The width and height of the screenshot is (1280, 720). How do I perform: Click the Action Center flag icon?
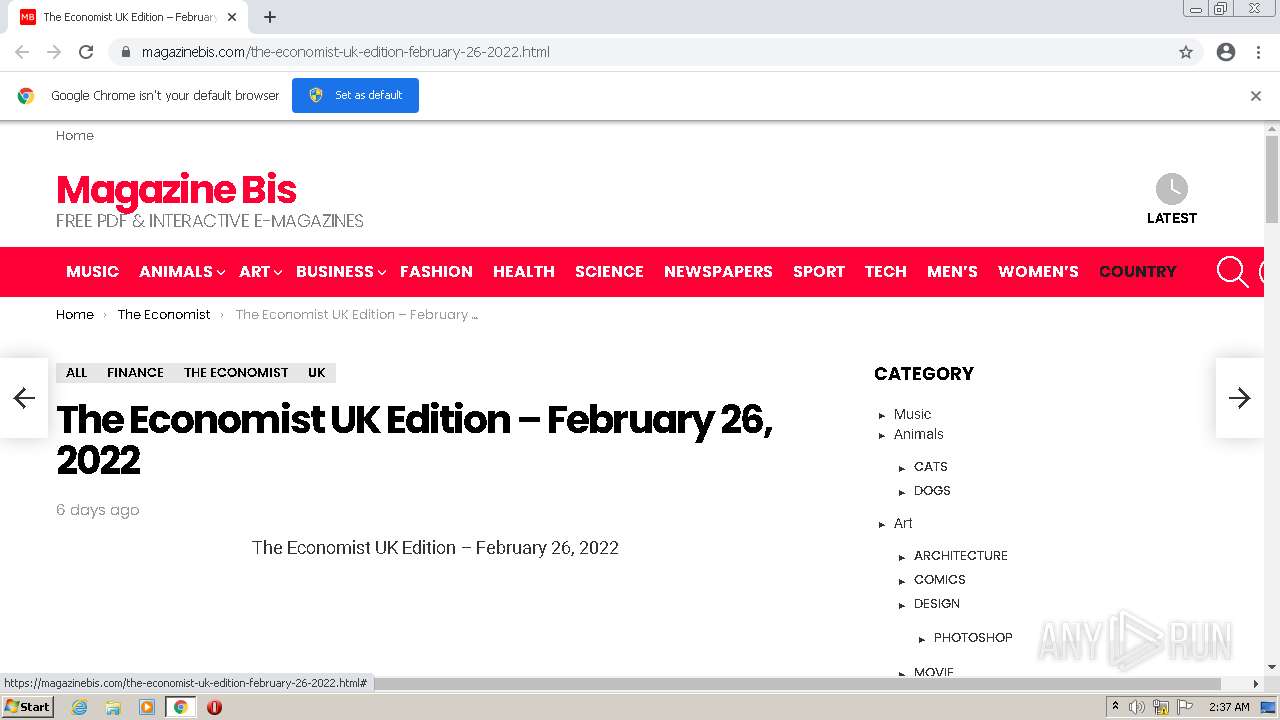pyautogui.click(x=1185, y=707)
